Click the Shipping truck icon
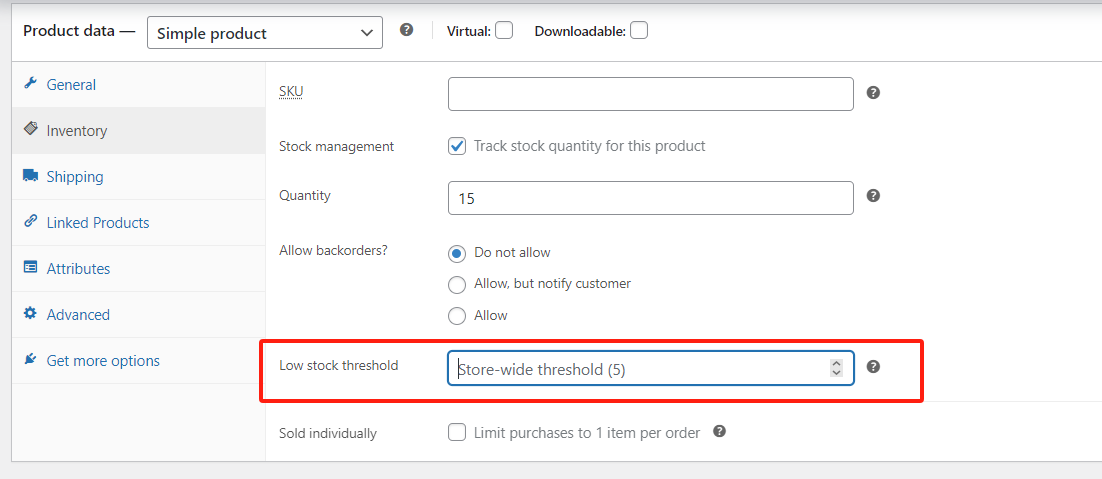1102x479 pixels. click(30, 176)
